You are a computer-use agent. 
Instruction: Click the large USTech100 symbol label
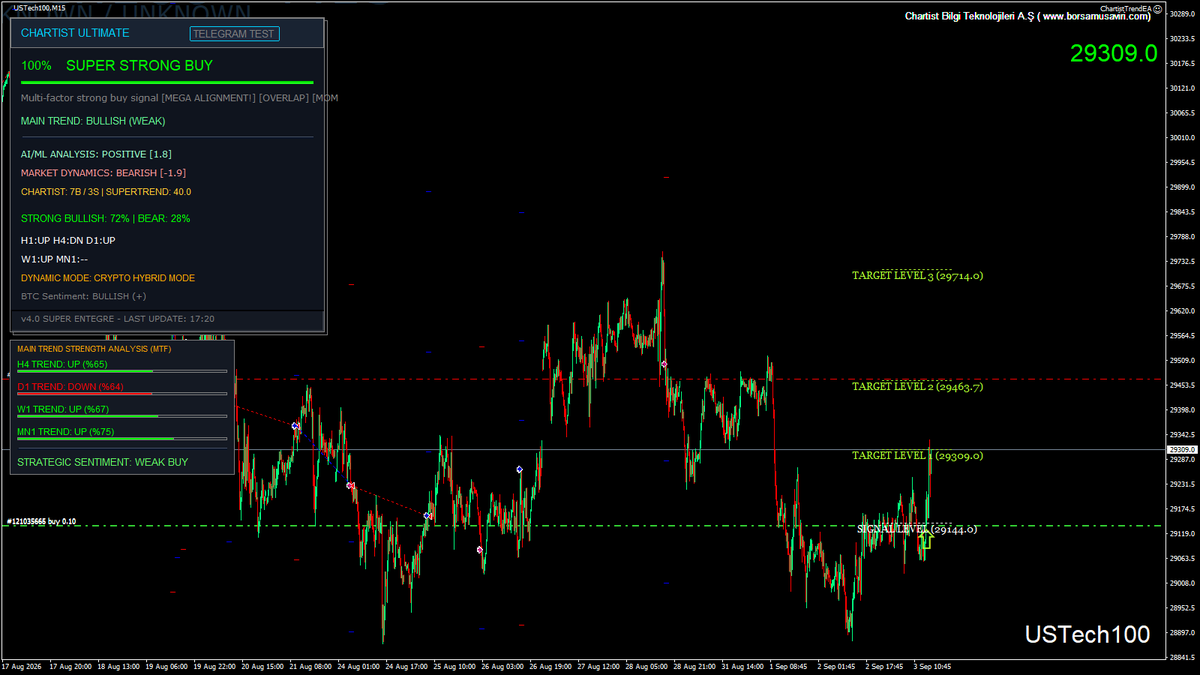click(1087, 635)
